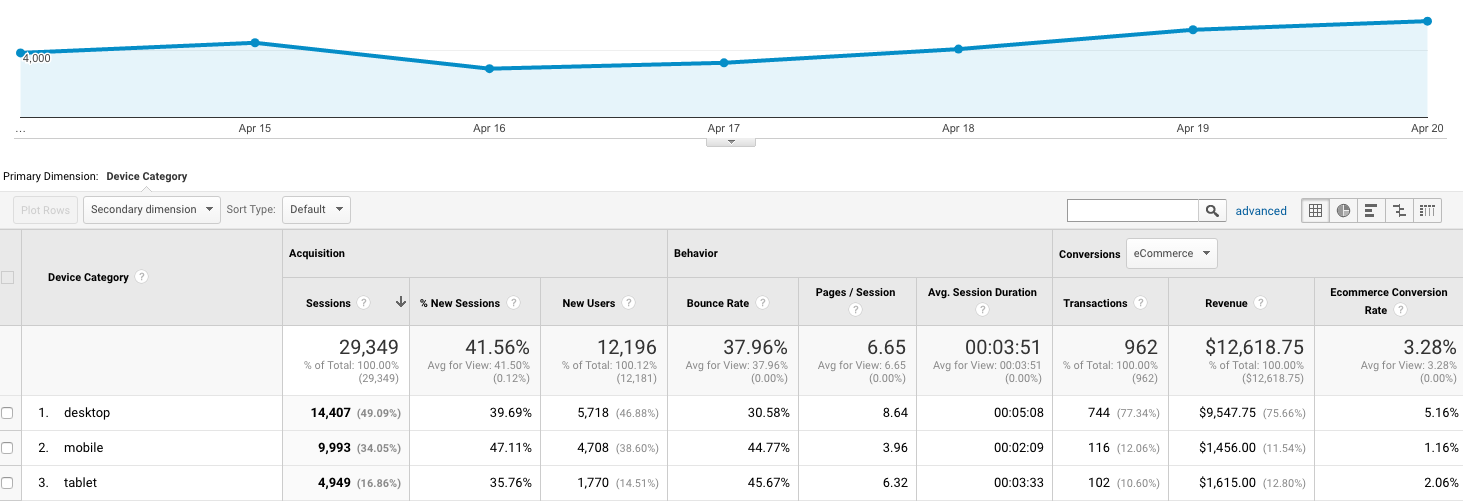Click the magnifier search button
1463x503 pixels.
1212,210
